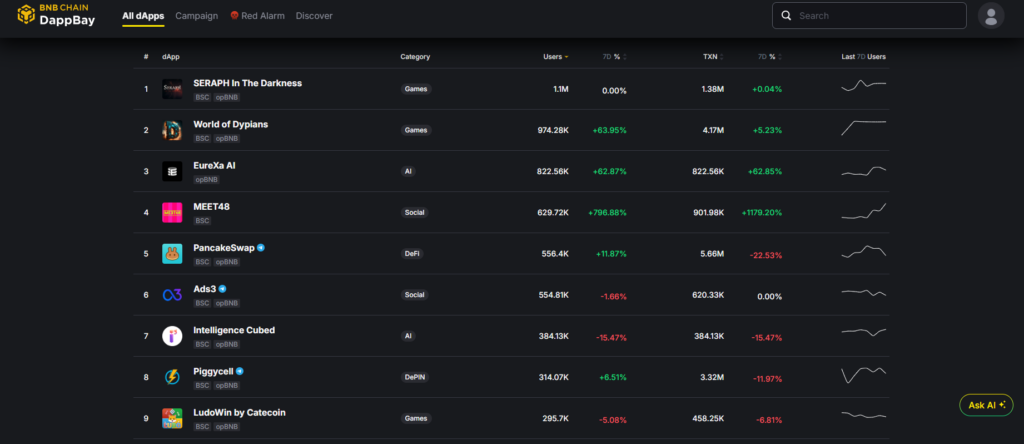Click the LudoWin by Catecoin icon
The width and height of the screenshot is (1024, 444).
172,418
